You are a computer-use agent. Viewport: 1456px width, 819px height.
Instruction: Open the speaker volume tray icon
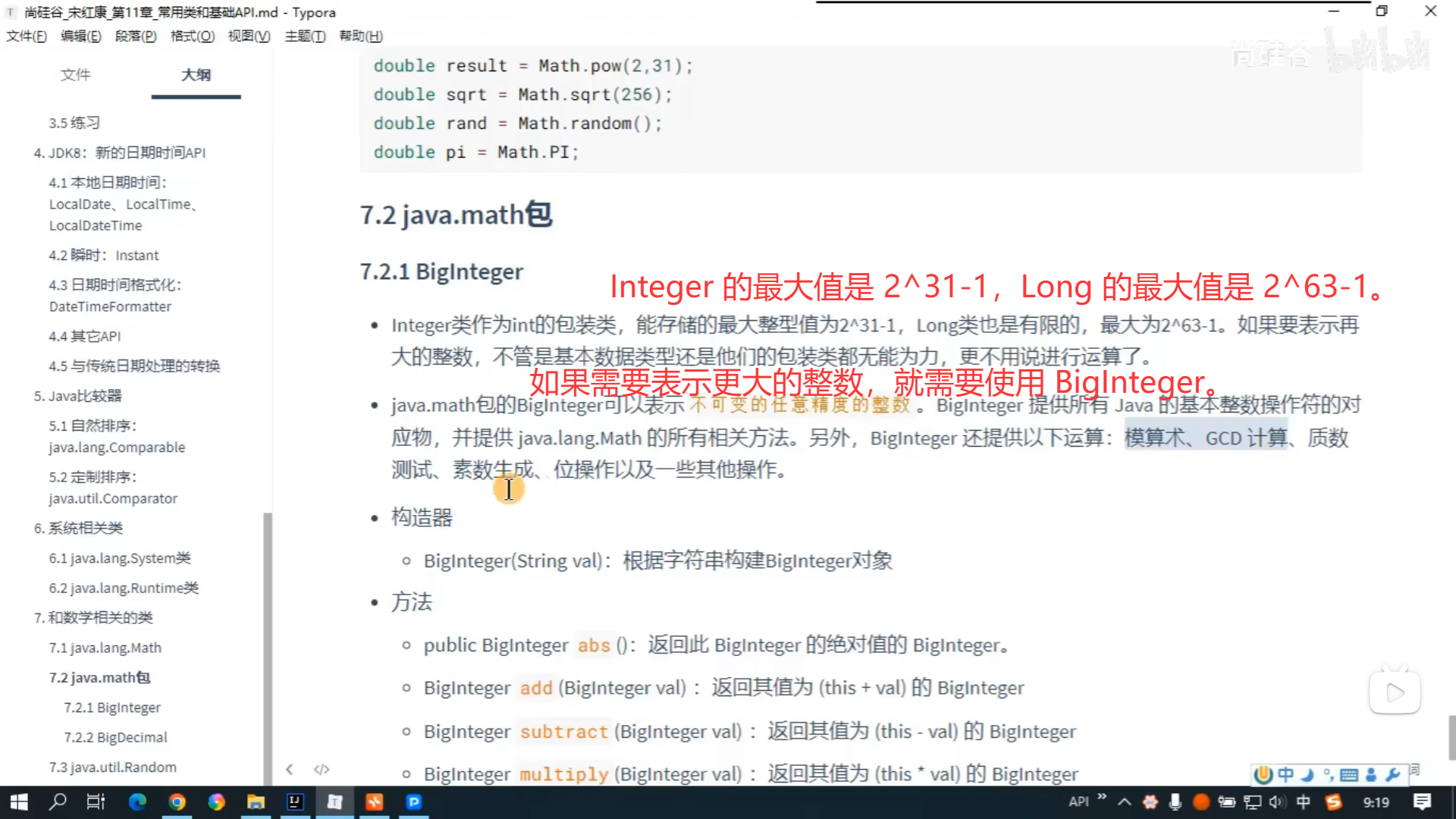tap(1278, 802)
